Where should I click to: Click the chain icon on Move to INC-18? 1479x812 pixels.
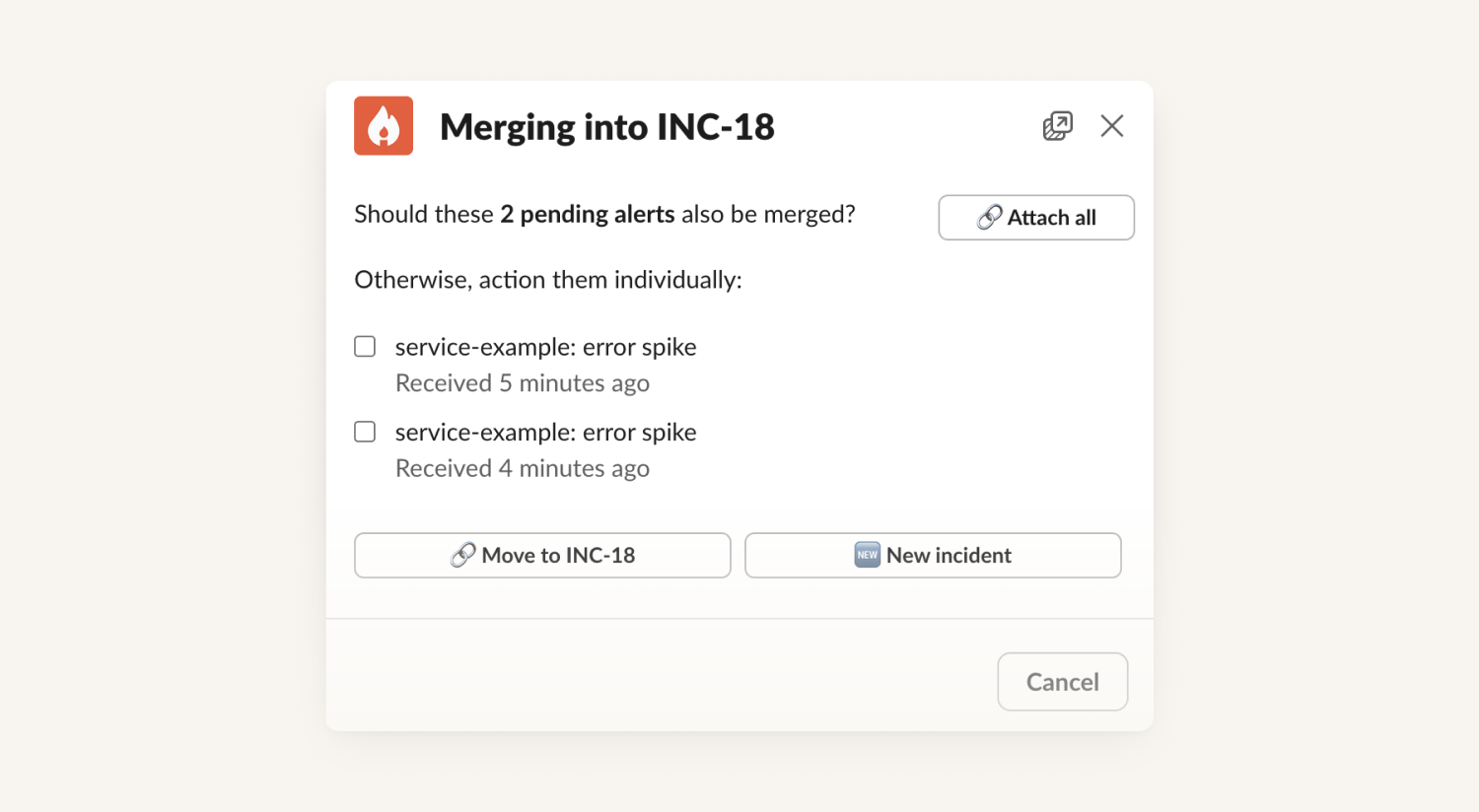click(x=462, y=556)
